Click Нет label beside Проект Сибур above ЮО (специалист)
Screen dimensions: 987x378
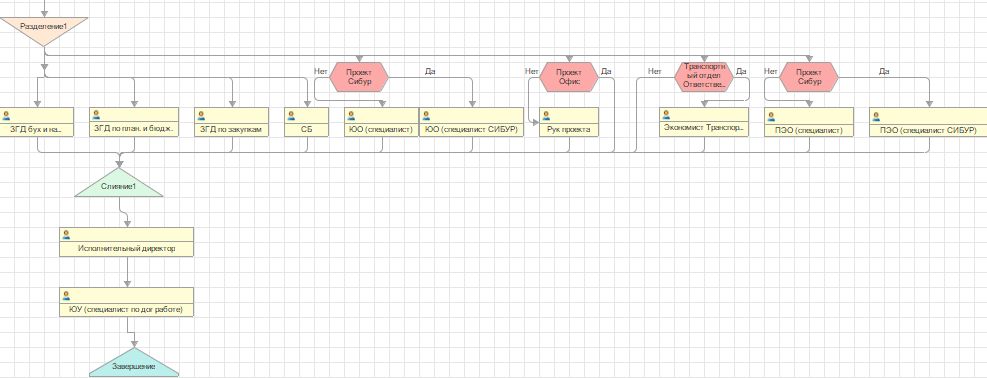[320, 71]
